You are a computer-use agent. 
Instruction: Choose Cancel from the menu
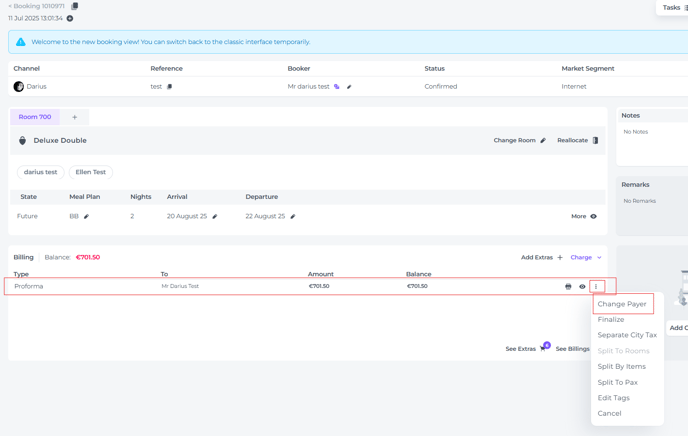coord(609,414)
